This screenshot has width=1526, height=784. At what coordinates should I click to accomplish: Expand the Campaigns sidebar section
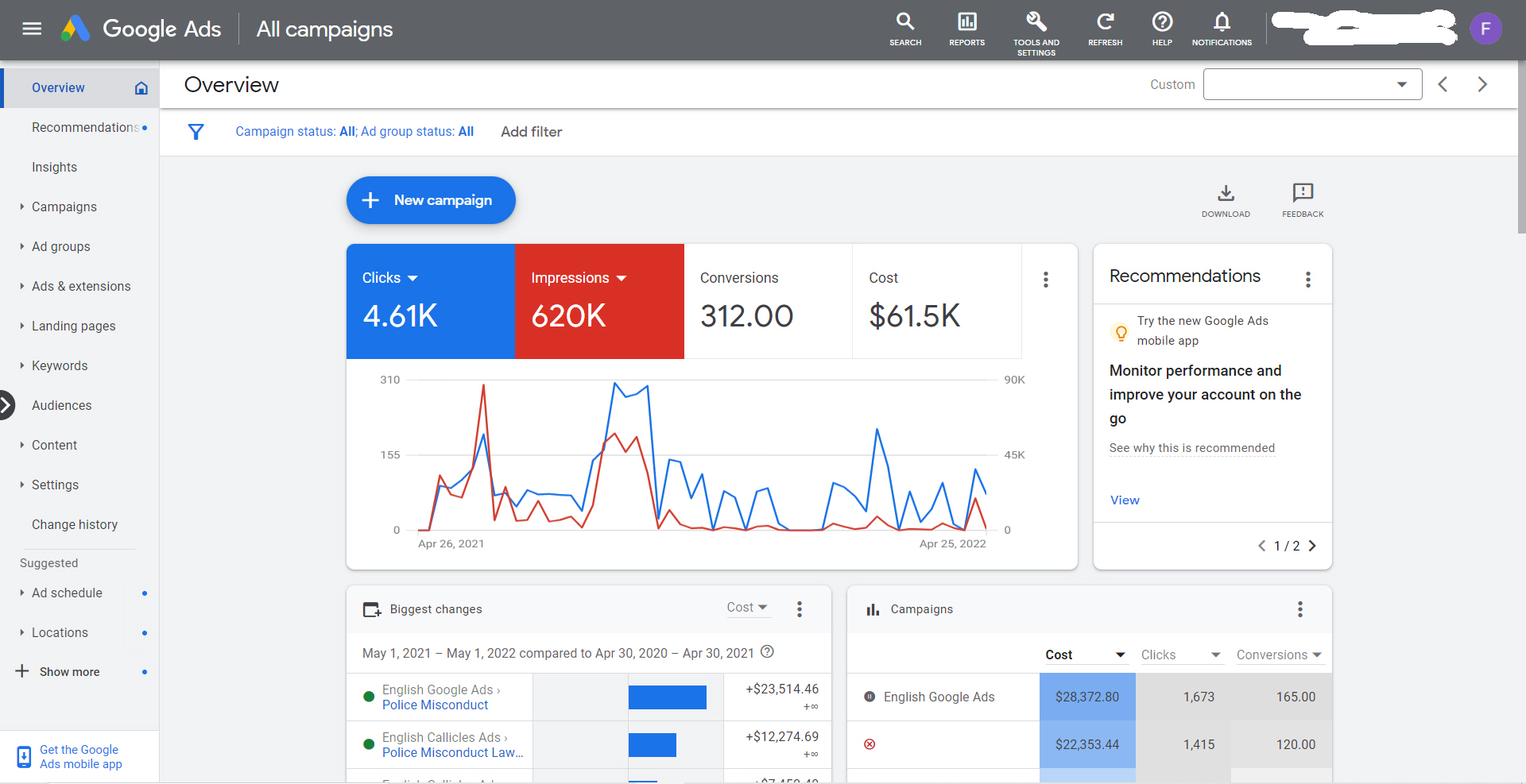click(64, 207)
